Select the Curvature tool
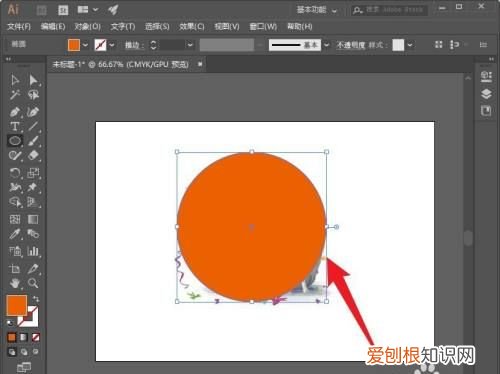 (x=33, y=112)
